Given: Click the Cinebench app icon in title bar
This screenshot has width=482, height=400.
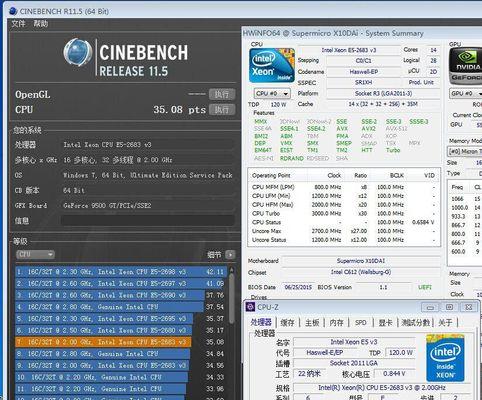Looking at the screenshot, I should point(13,11).
